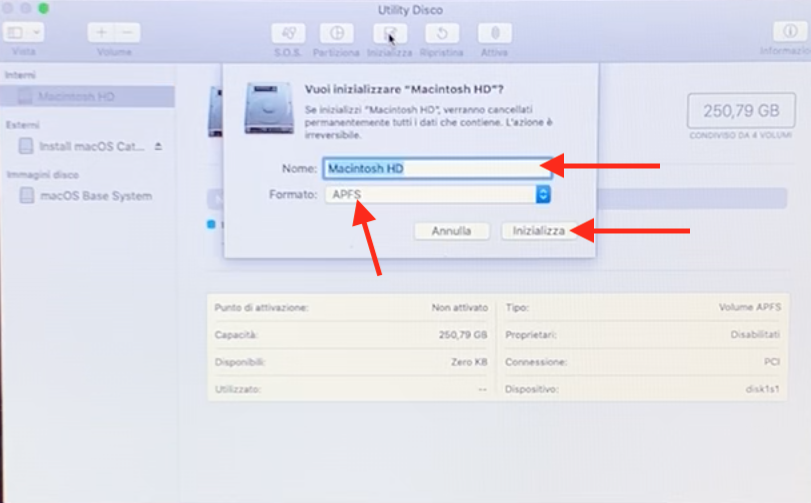The width and height of the screenshot is (811, 503).
Task: Click the Attiva mount icon
Action: pyautogui.click(x=494, y=34)
